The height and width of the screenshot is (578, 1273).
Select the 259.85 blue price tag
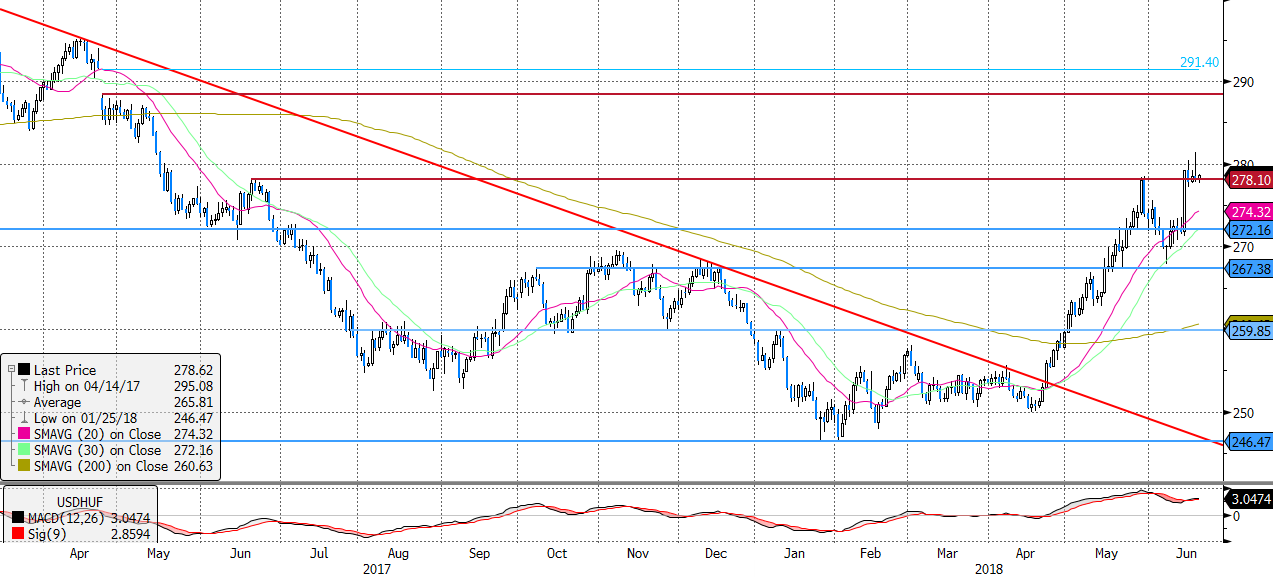point(1249,331)
